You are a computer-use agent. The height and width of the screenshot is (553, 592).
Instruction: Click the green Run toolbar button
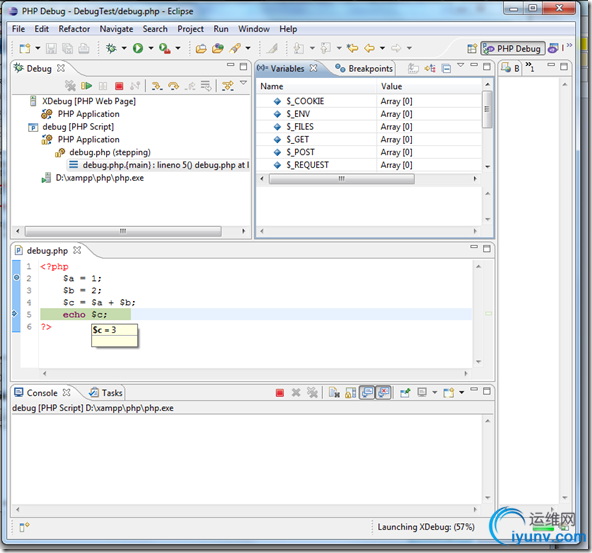pyautogui.click(x=138, y=48)
